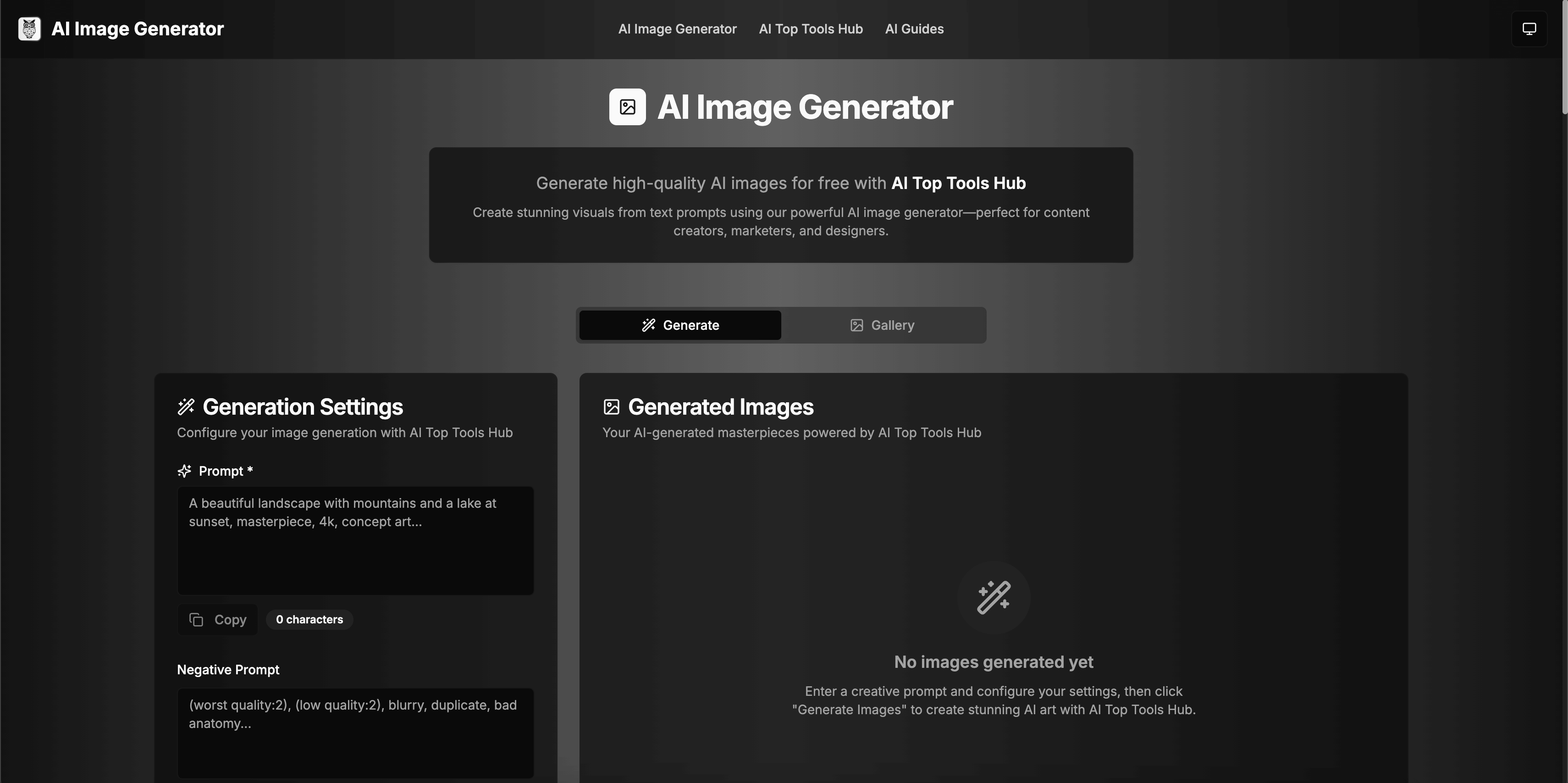Viewport: 1568px width, 783px height.
Task: Click the picture icon in Gallery tab
Action: (x=856, y=325)
